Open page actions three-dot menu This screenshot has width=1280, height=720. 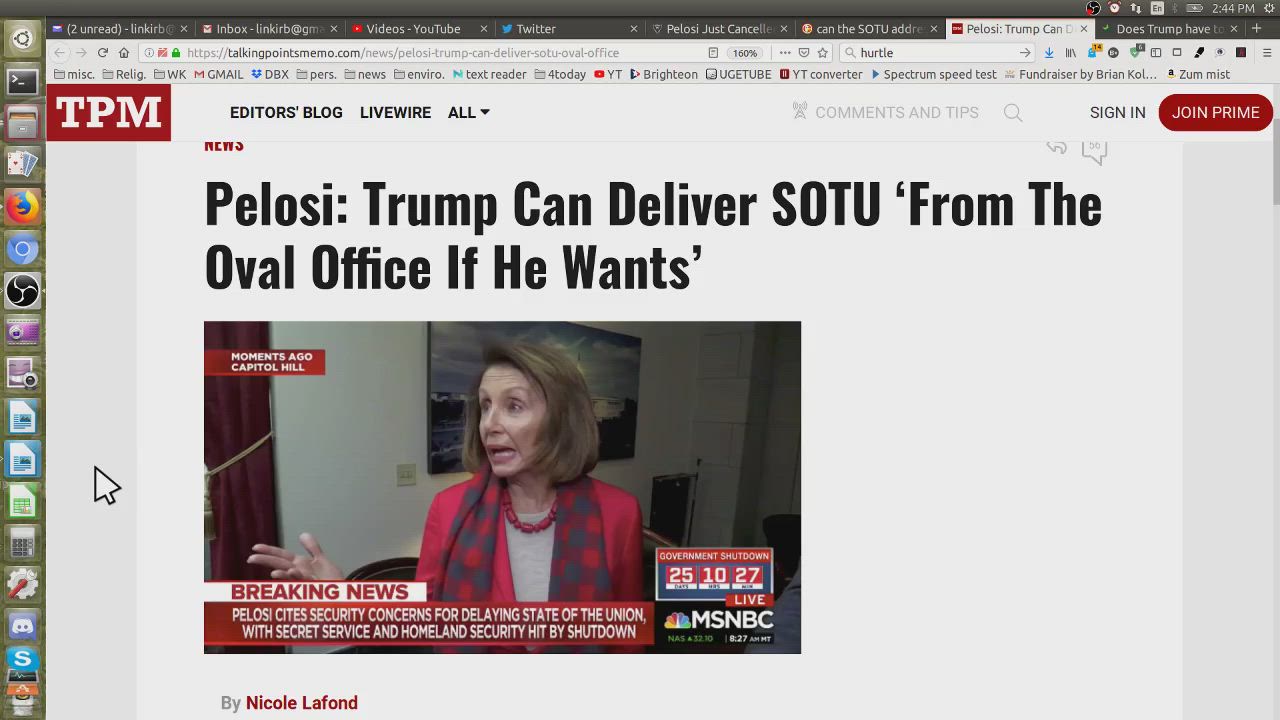785,53
